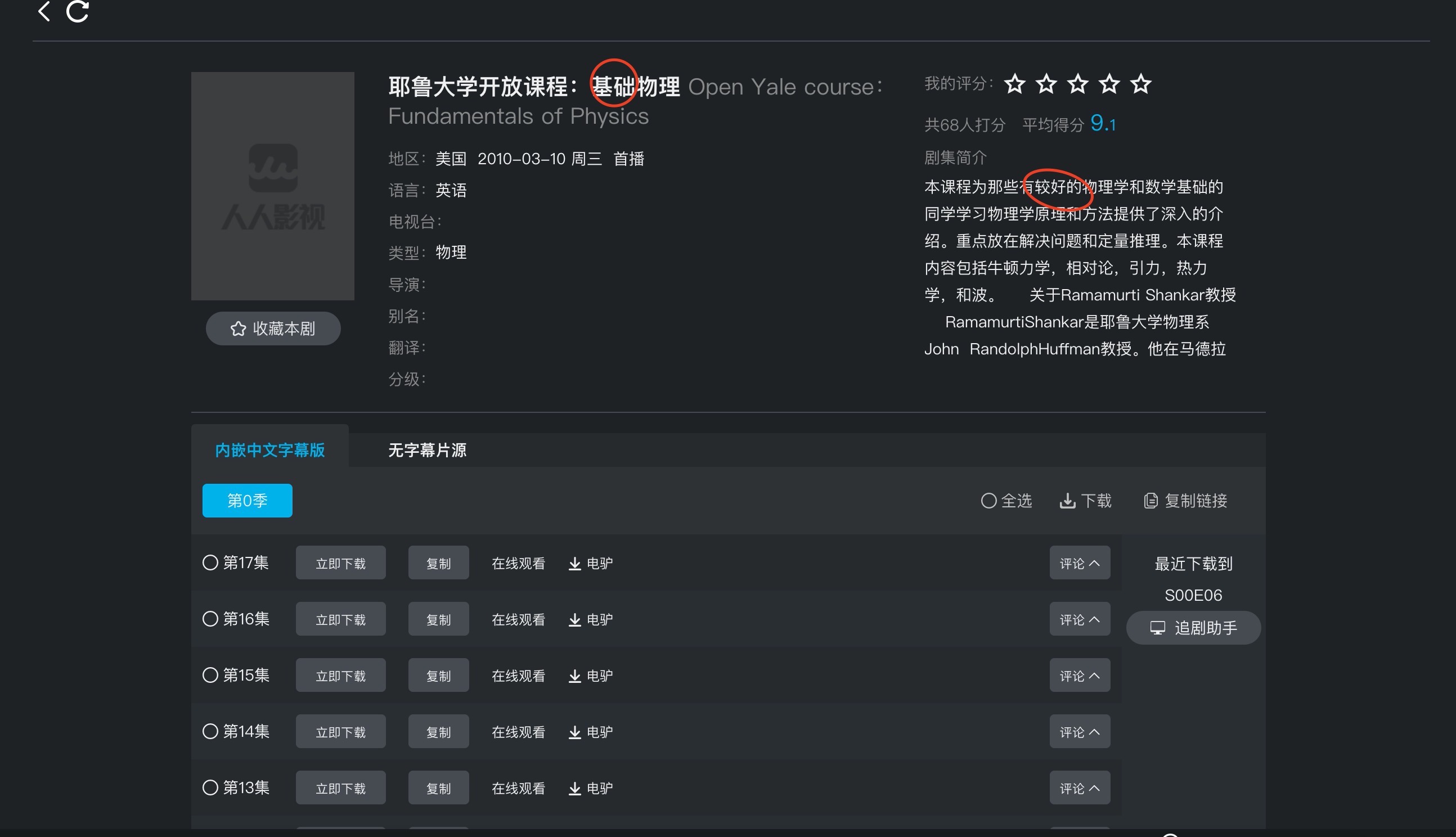
Task: Click the 人人影视 poster thumbnail
Action: point(272,186)
